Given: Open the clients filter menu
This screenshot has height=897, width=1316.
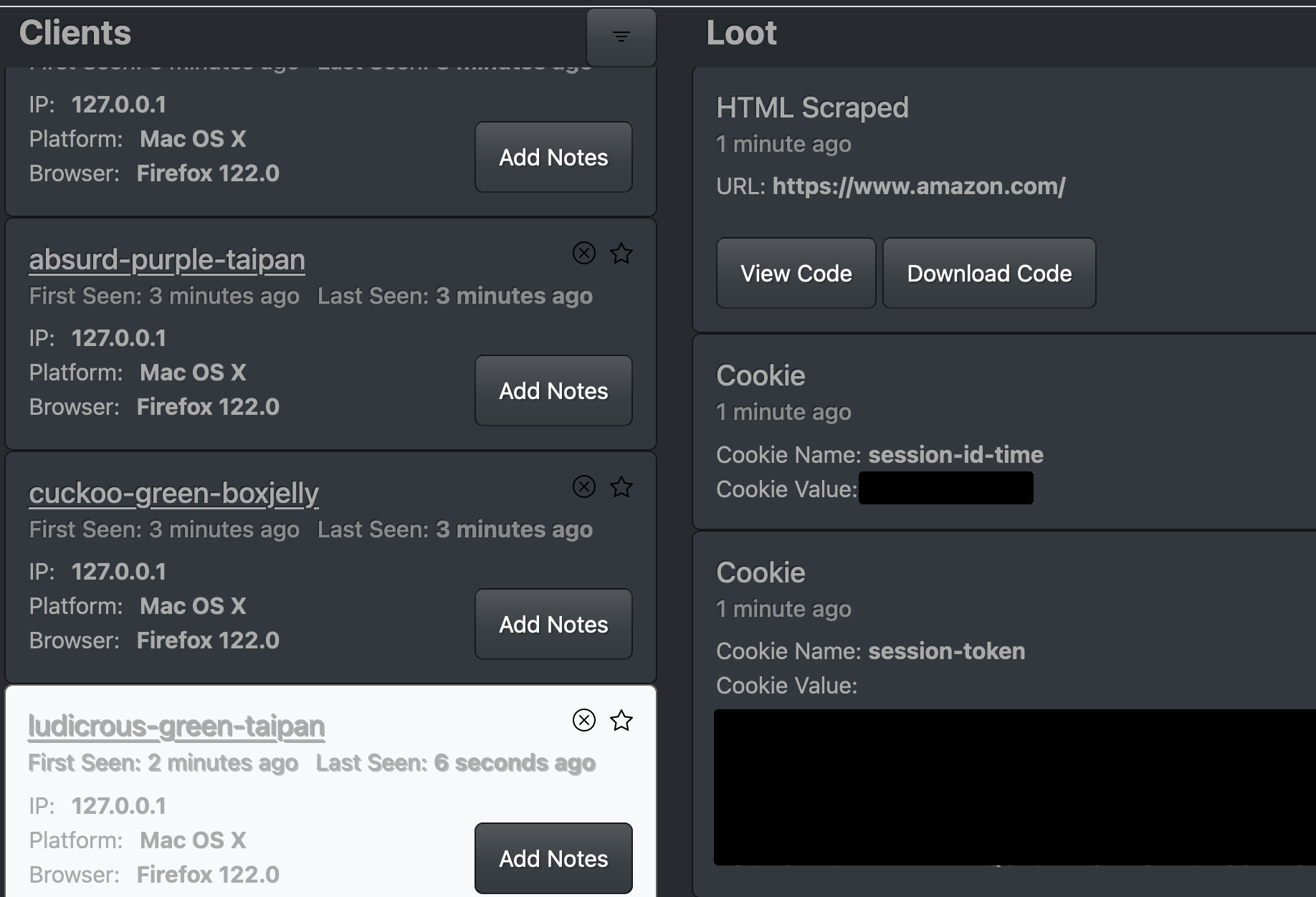Looking at the screenshot, I should (621, 37).
